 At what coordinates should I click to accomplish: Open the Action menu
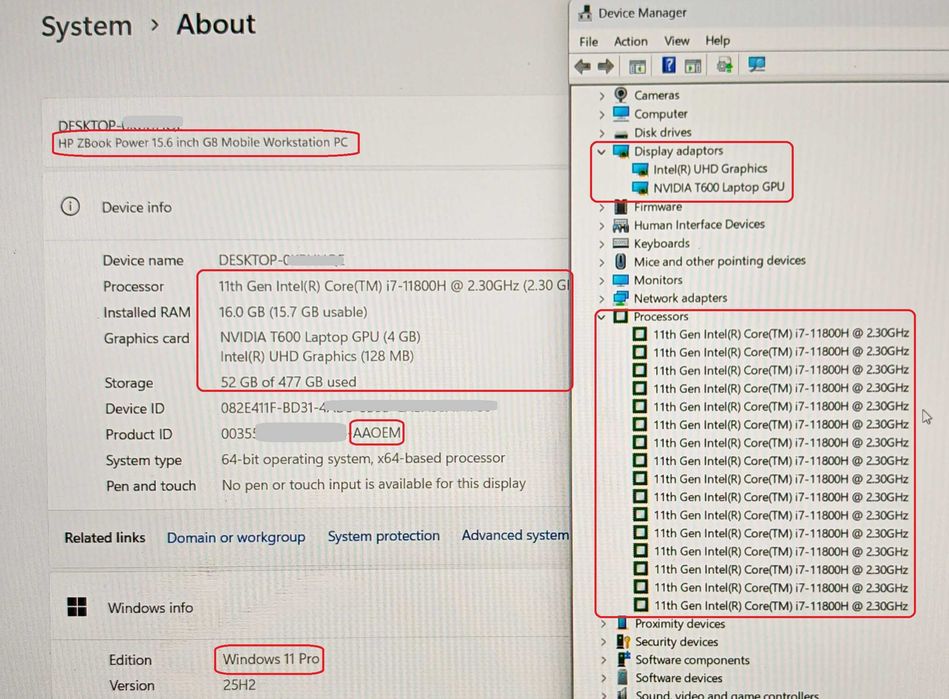pos(631,41)
